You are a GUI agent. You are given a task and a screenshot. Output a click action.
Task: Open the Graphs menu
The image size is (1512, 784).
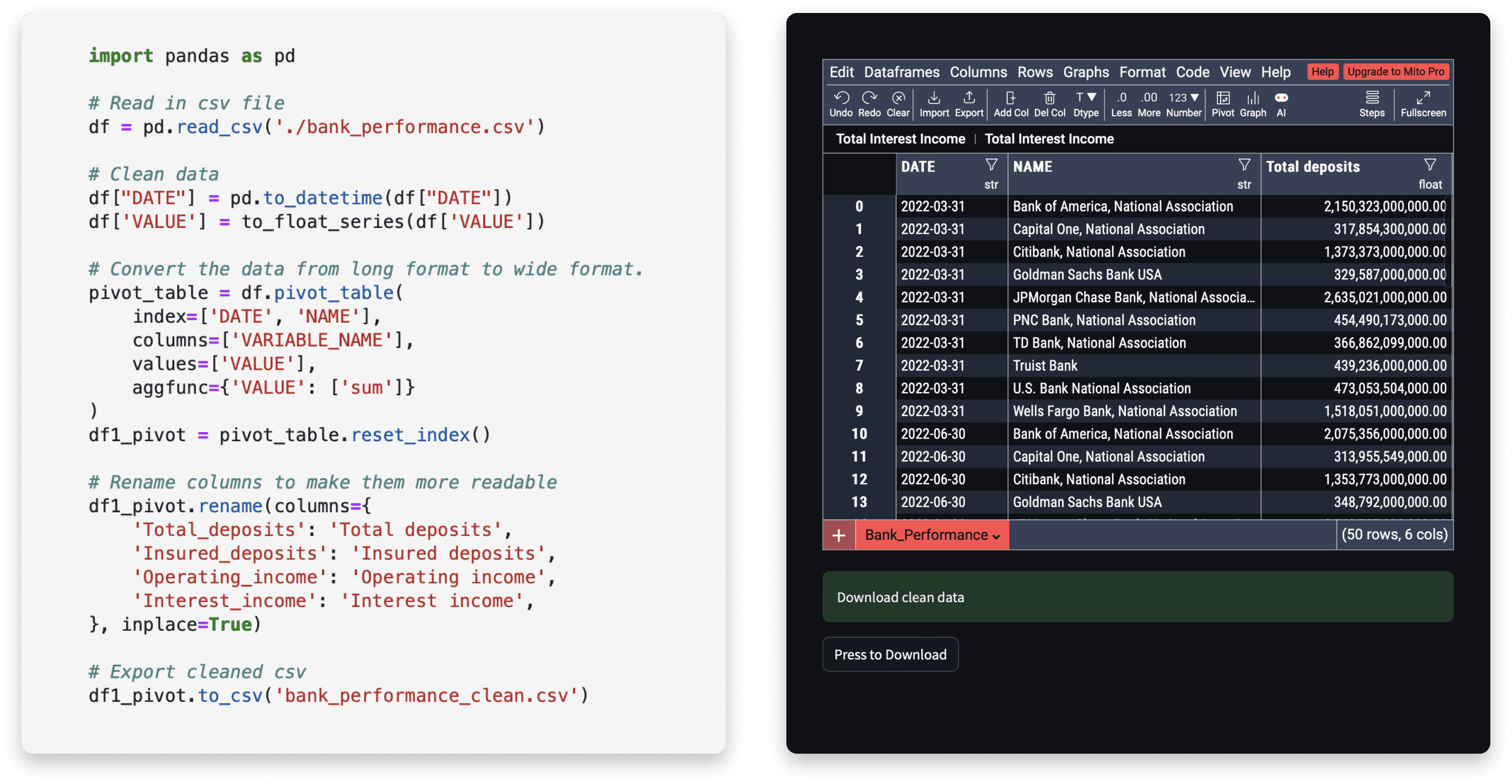(1085, 71)
